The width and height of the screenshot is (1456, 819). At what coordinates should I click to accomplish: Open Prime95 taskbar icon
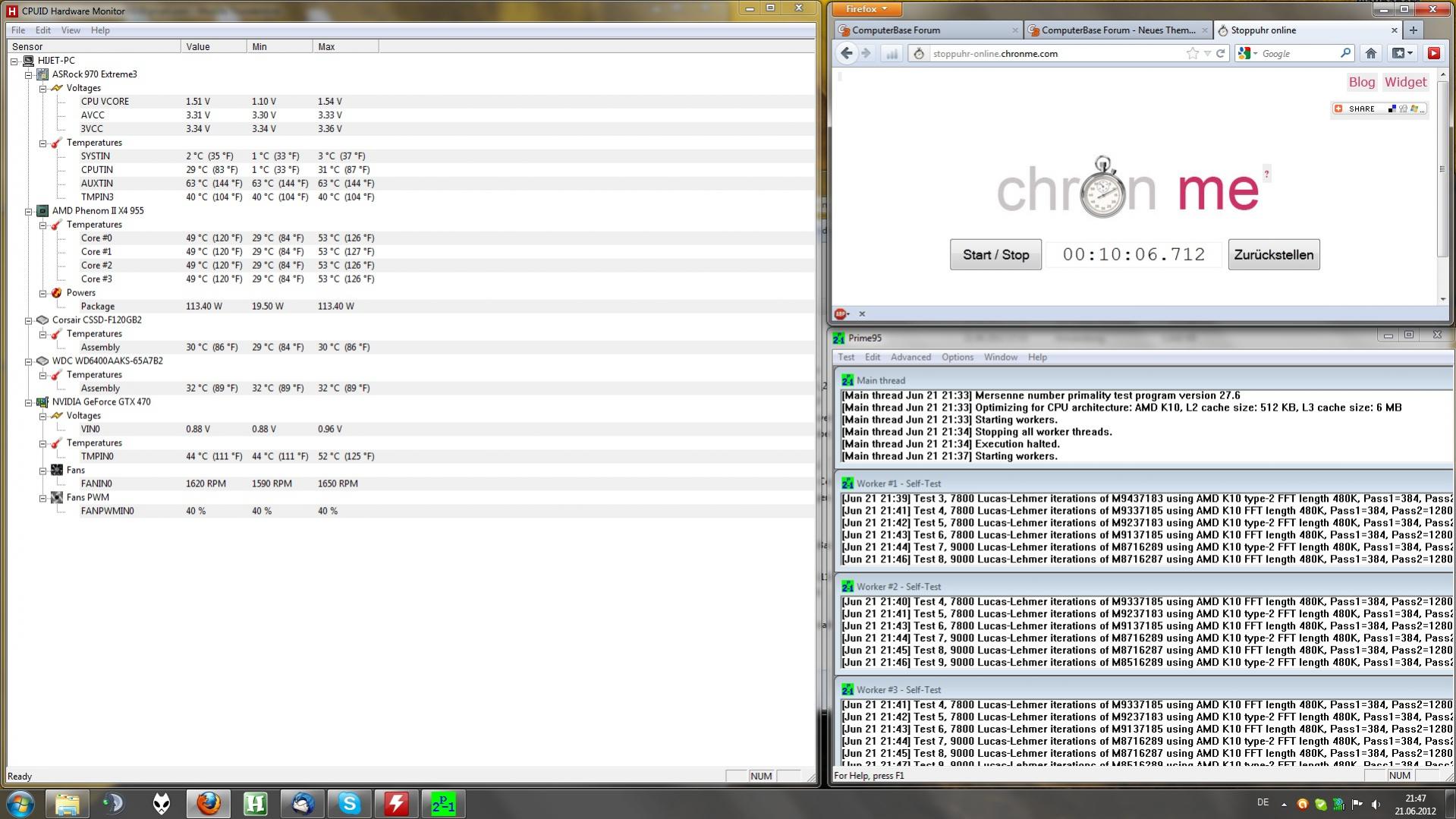click(444, 803)
